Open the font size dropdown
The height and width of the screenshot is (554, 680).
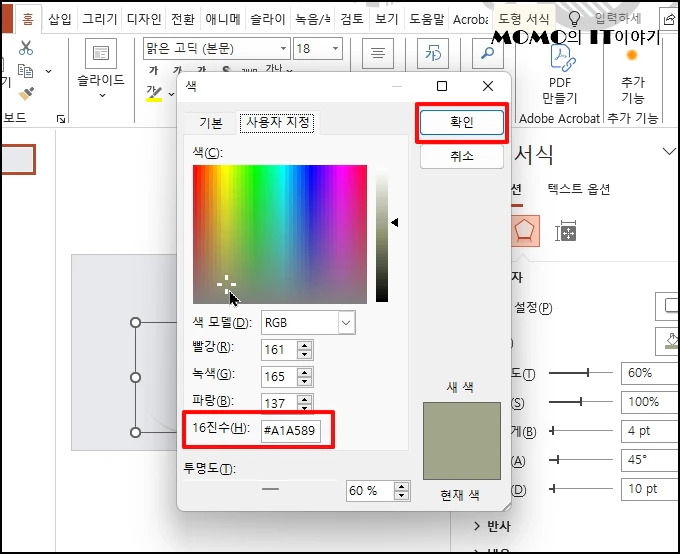tap(335, 48)
